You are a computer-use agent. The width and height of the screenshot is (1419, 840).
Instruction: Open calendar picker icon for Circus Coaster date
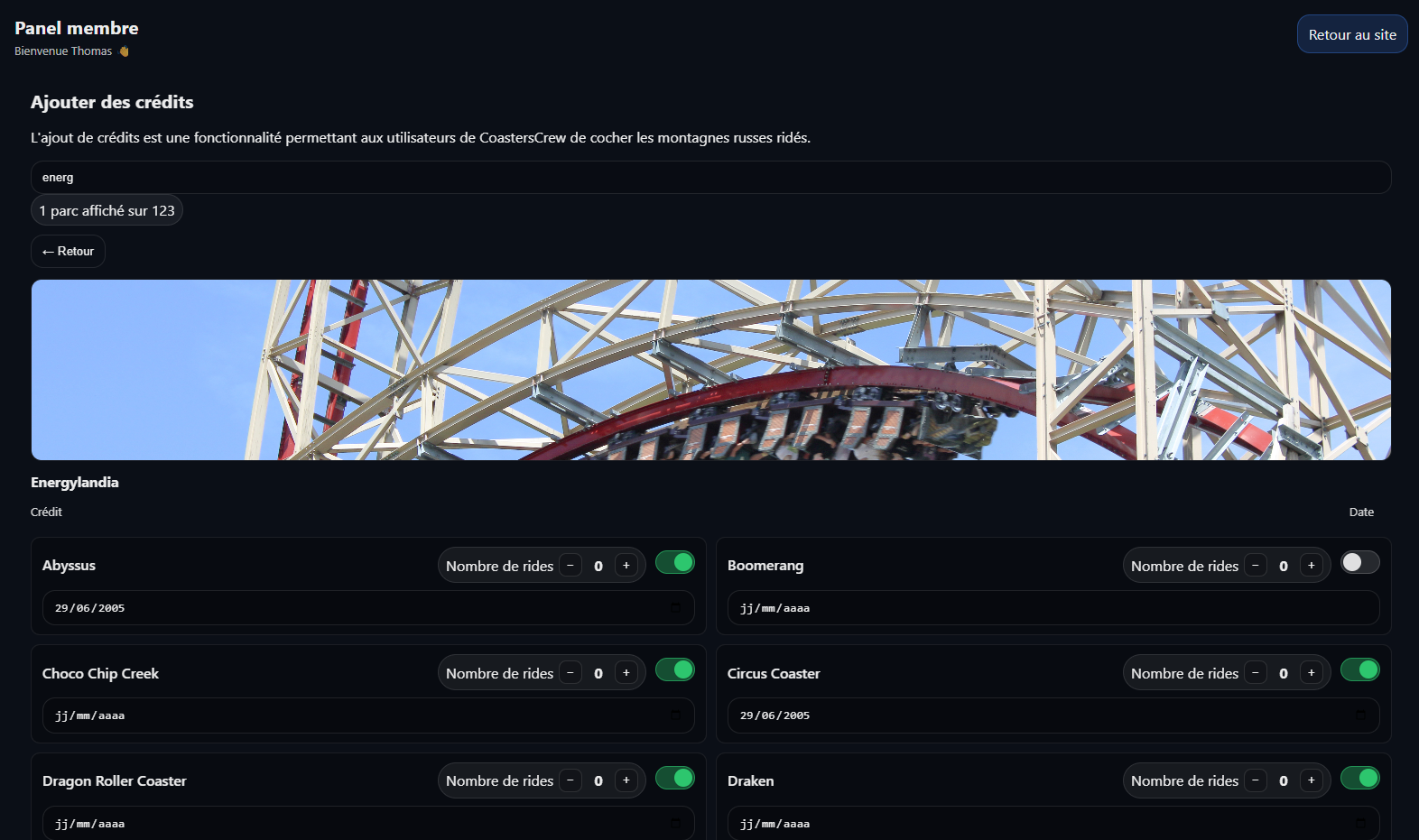[1360, 715]
